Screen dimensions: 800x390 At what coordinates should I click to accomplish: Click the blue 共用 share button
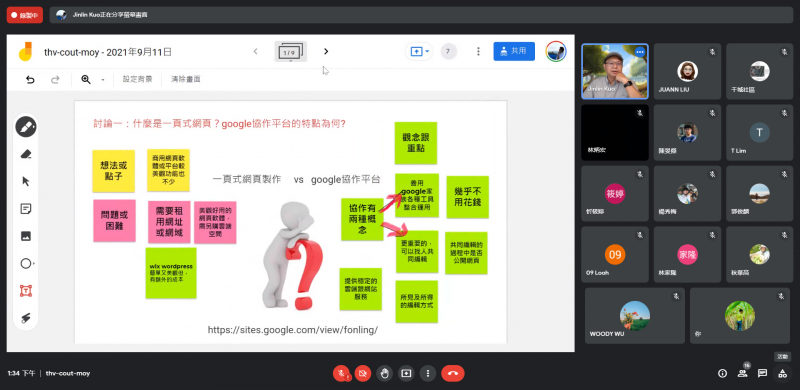[x=514, y=51]
